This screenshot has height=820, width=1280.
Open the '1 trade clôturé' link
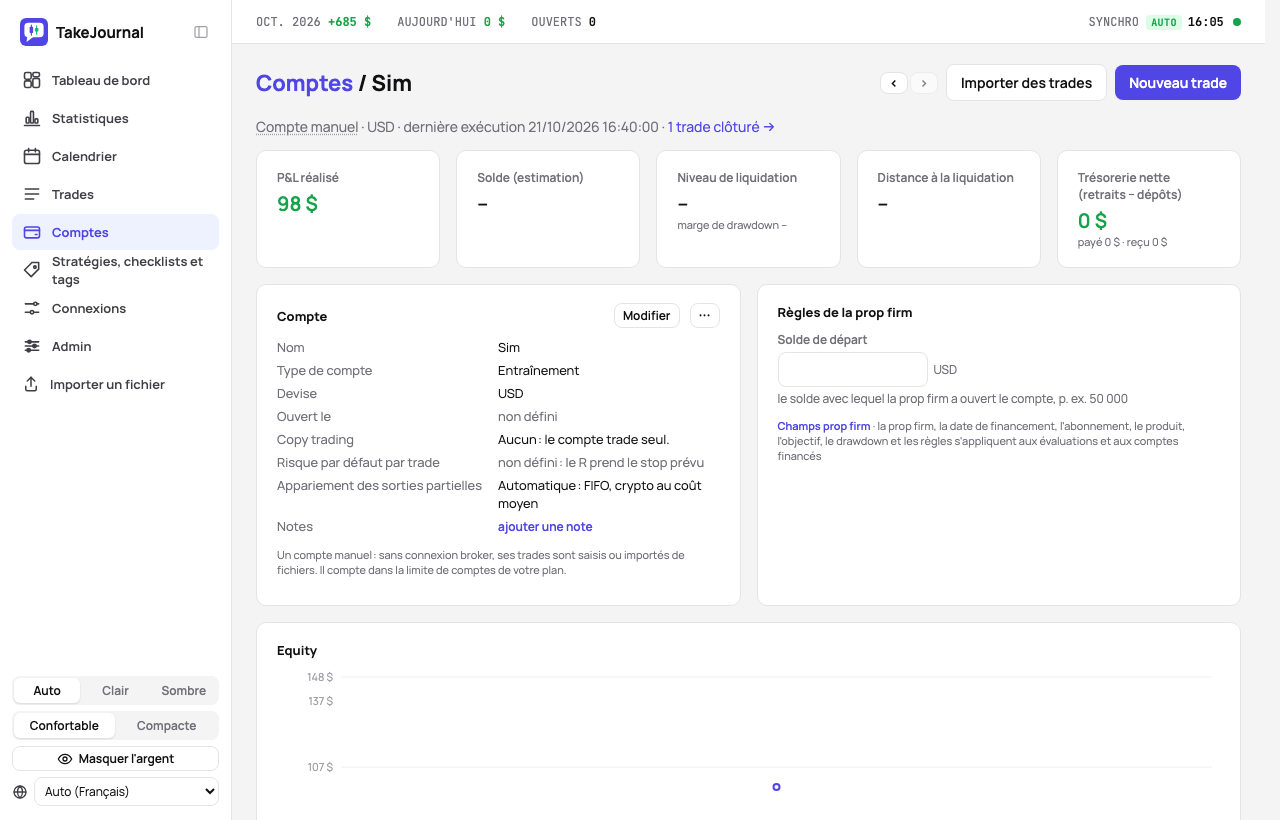(721, 127)
